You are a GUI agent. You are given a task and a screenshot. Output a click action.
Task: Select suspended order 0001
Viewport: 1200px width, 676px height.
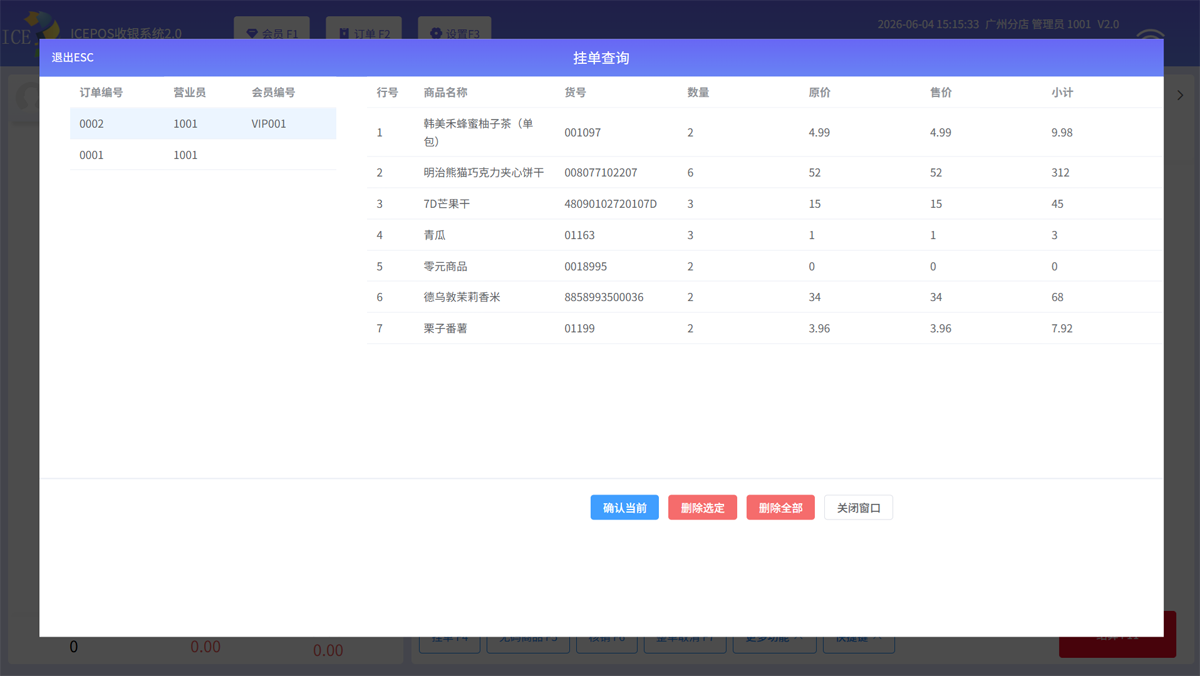click(x=203, y=155)
